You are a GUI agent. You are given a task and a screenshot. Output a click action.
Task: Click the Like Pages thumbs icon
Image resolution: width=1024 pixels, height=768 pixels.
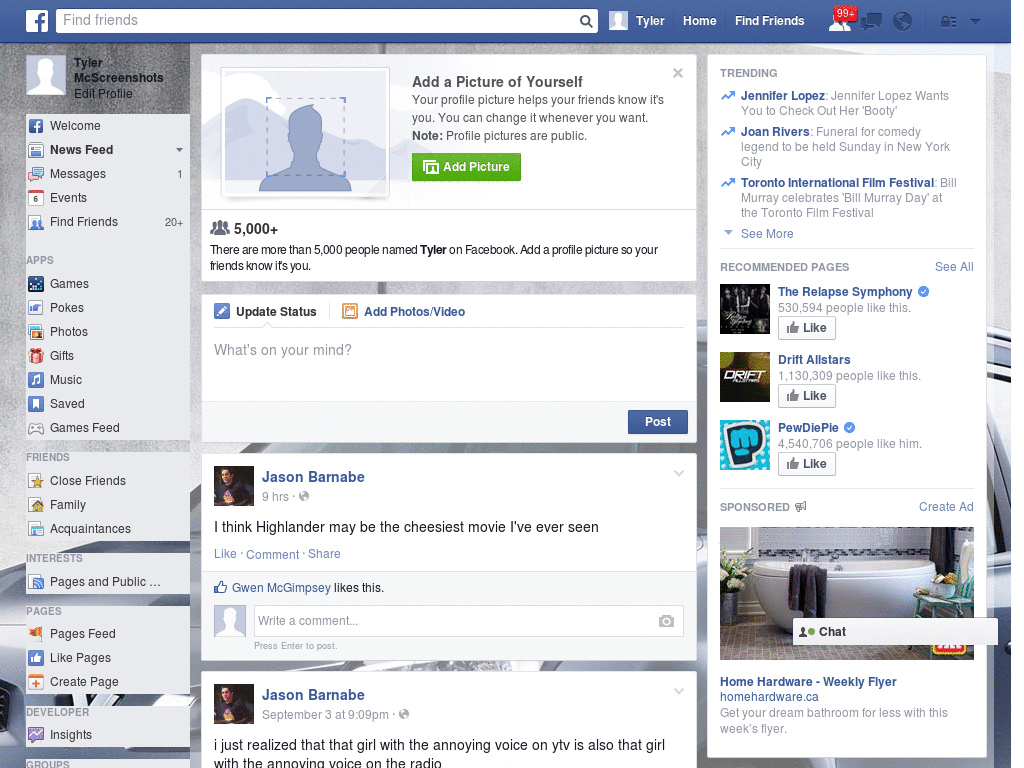[x=36, y=658]
